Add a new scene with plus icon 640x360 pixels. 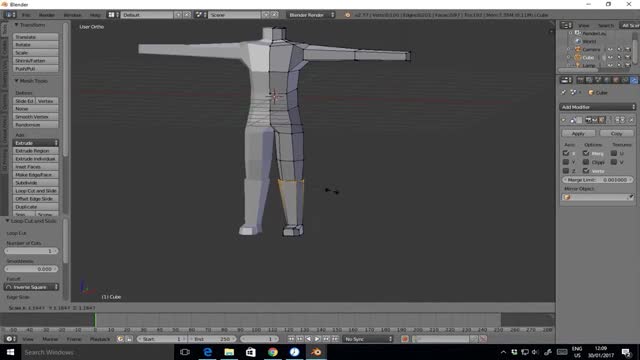[x=266, y=15]
